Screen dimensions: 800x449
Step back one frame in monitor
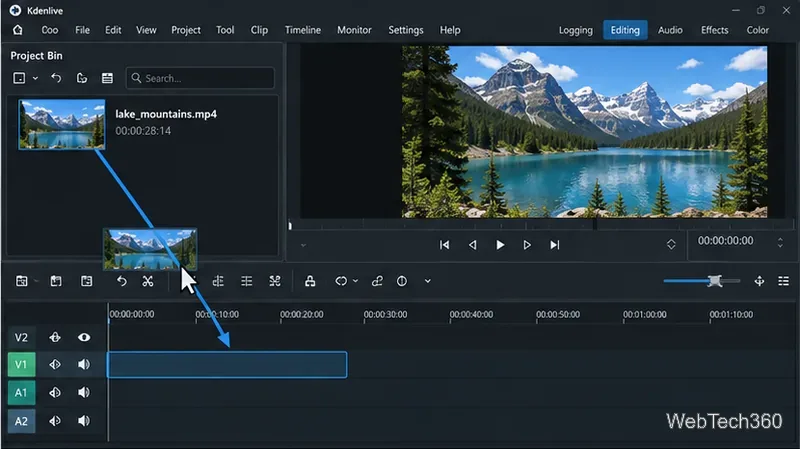click(x=472, y=245)
